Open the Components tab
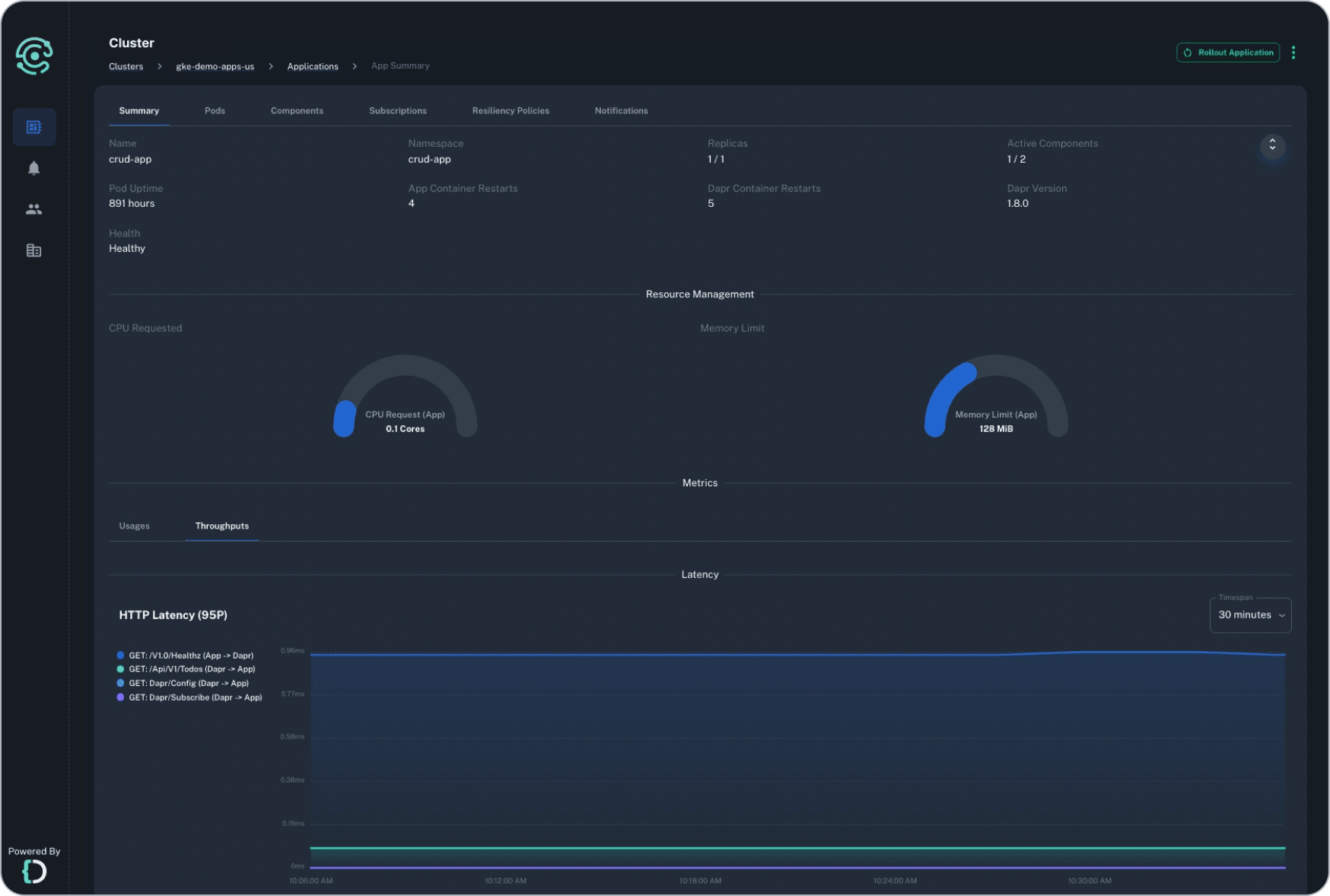Viewport: 1330px width, 896px height. (x=297, y=111)
